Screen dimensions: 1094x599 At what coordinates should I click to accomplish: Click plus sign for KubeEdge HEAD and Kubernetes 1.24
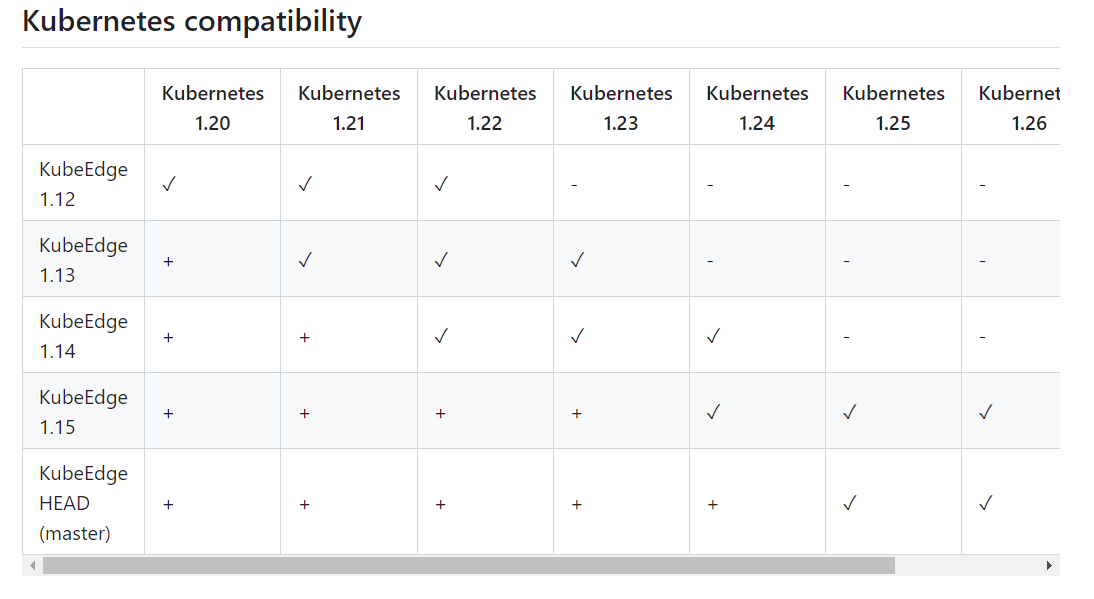pos(713,505)
